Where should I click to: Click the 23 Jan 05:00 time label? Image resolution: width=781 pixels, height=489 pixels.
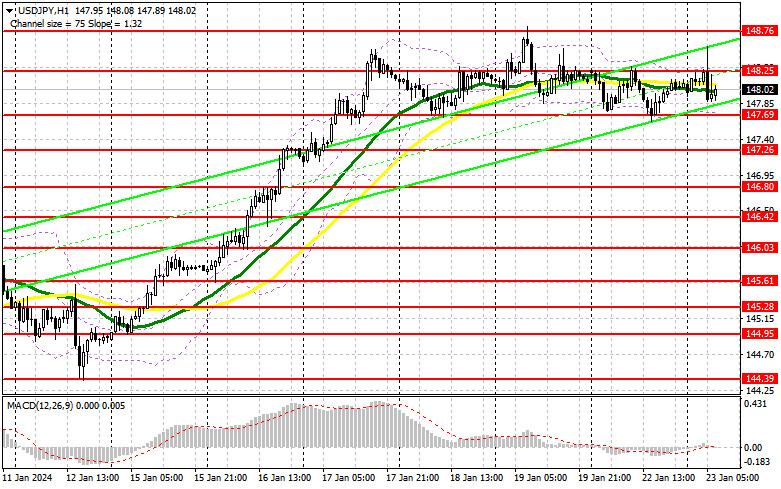[x=732, y=478]
